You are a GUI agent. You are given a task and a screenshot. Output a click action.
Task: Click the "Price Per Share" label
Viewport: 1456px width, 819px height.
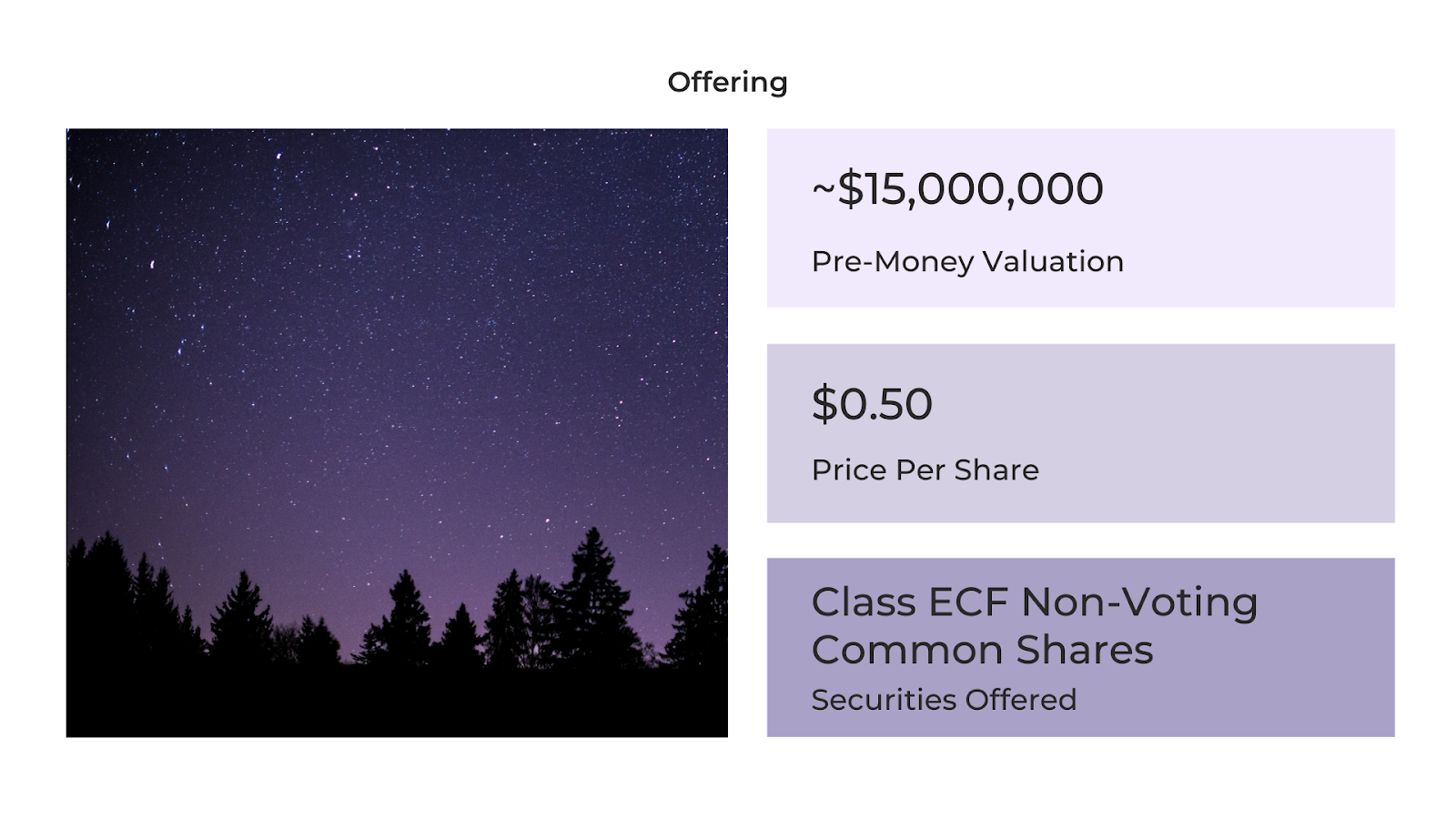(x=925, y=470)
